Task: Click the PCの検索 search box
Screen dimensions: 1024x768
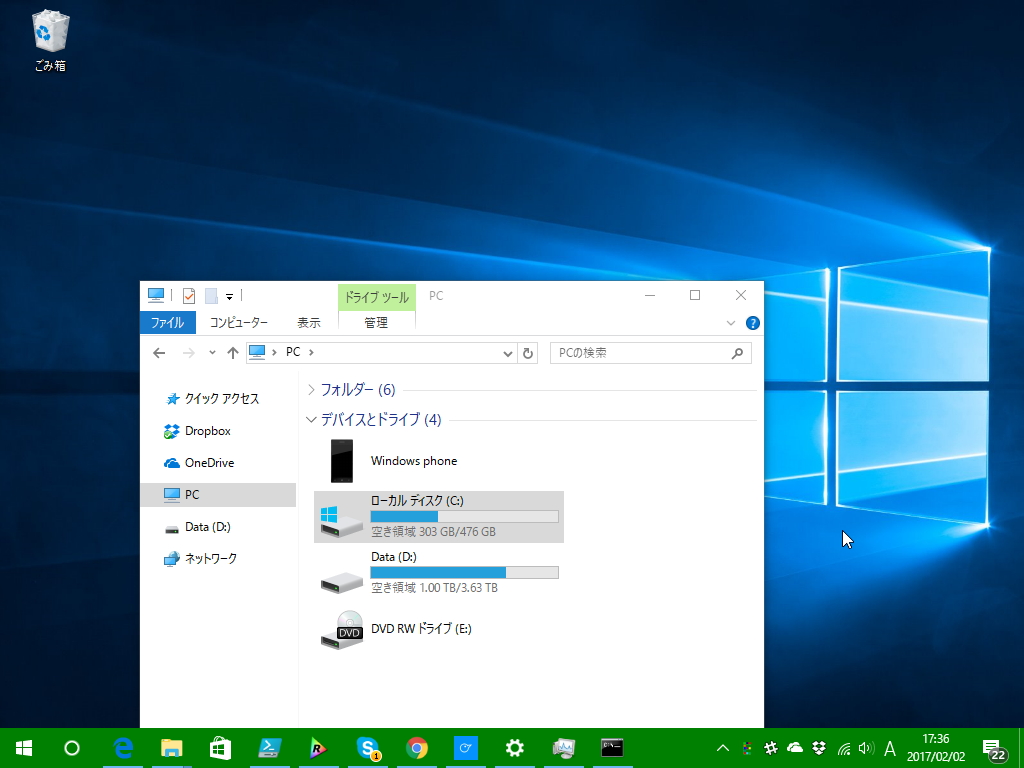Action: pos(650,353)
